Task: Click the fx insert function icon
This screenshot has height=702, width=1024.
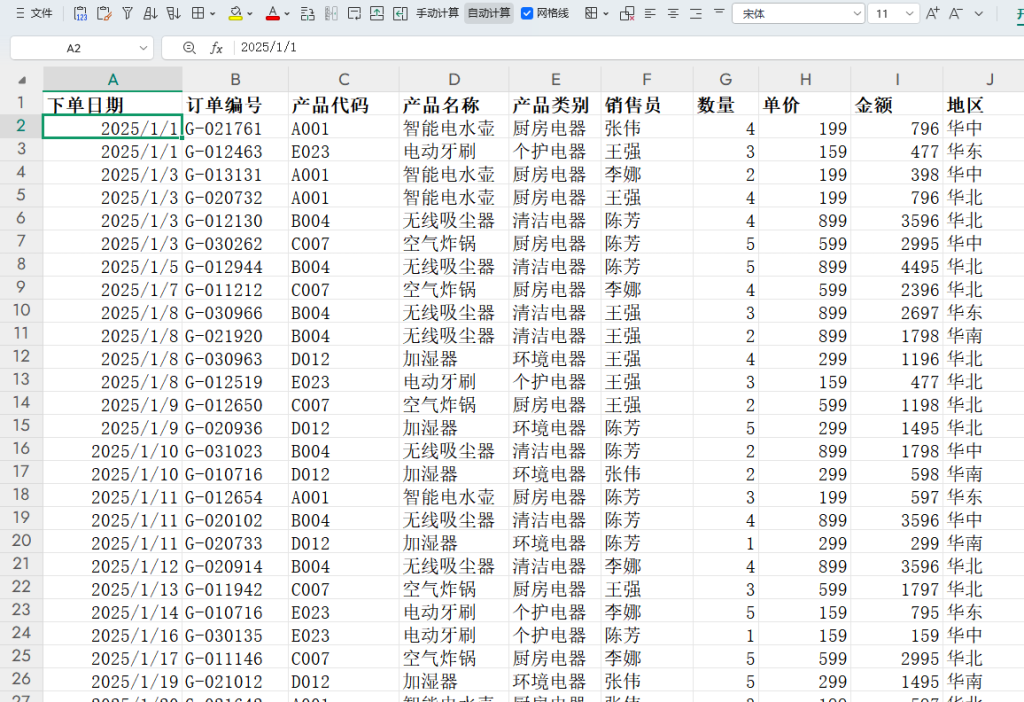Action: (x=216, y=48)
